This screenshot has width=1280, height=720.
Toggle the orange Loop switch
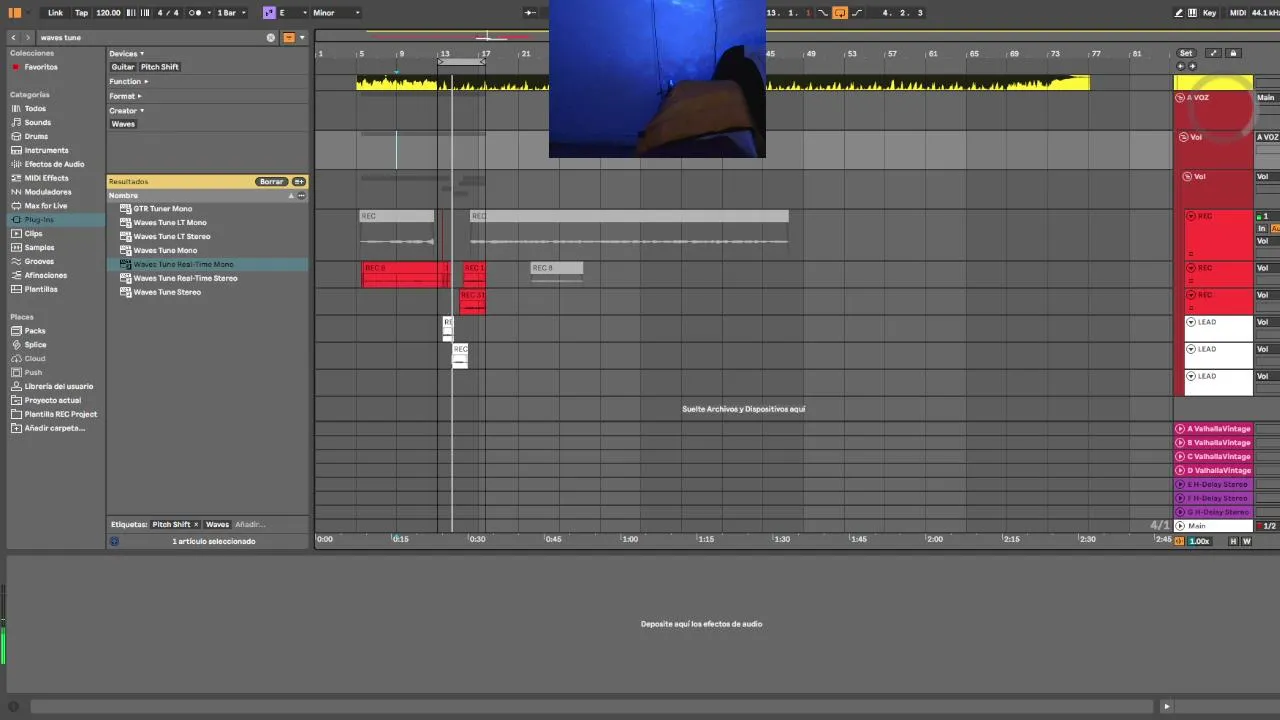click(840, 13)
